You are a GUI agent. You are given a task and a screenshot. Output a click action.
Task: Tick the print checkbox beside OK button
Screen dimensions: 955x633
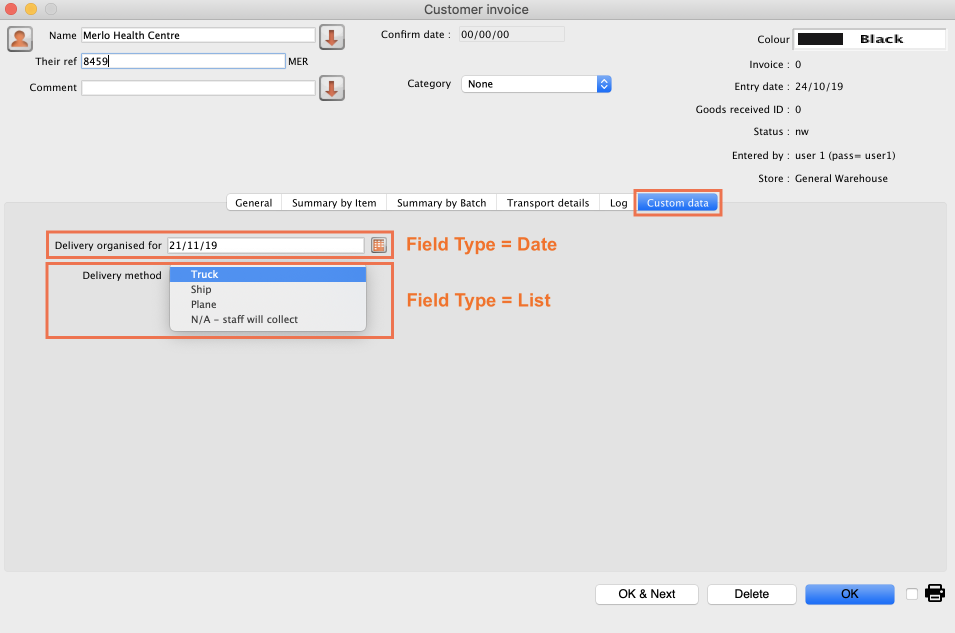click(911, 594)
